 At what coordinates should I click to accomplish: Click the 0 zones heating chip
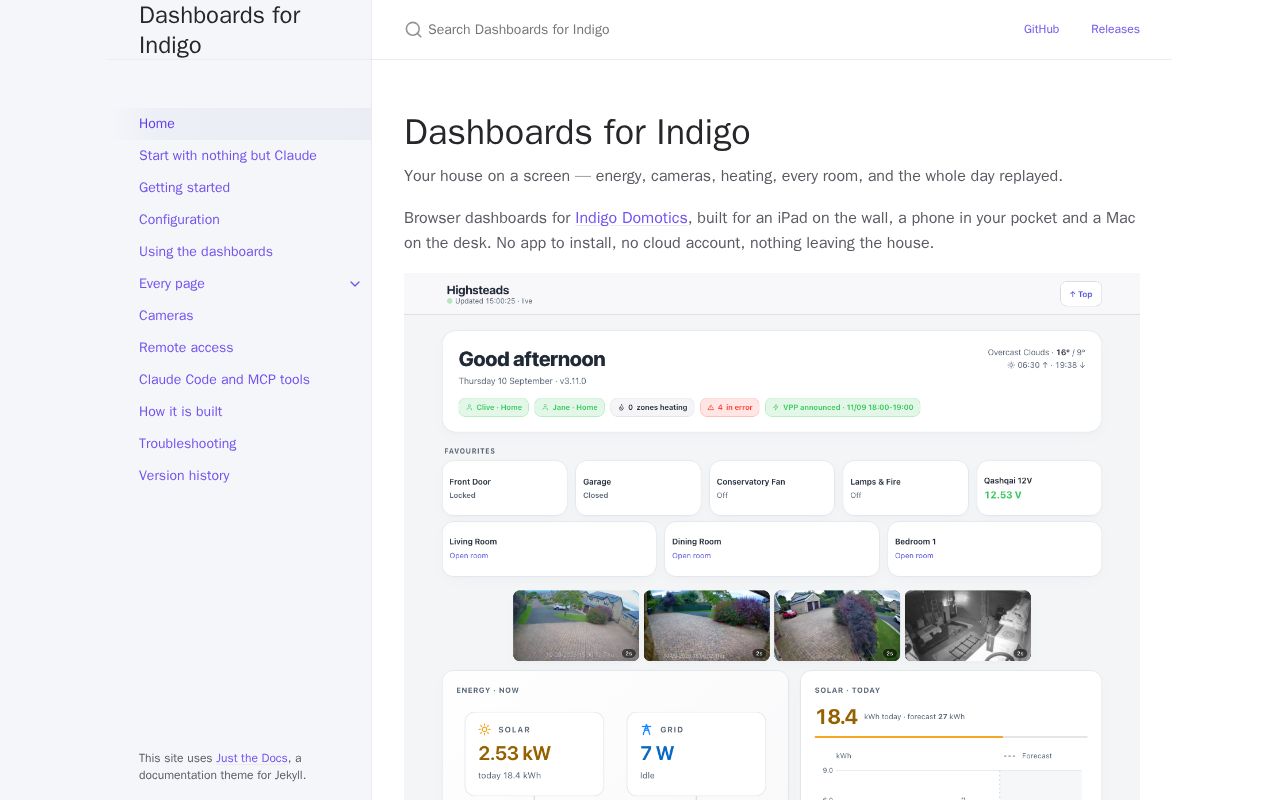point(652,407)
